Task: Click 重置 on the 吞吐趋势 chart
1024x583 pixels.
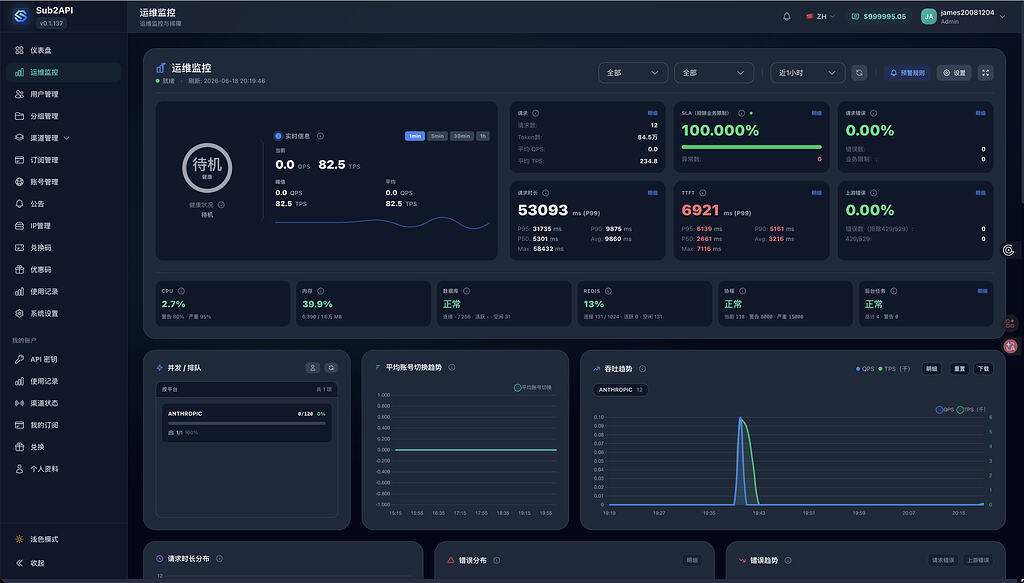Action: [x=959, y=369]
